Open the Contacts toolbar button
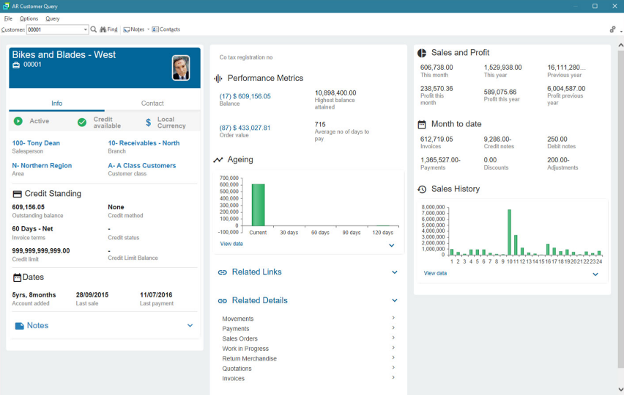 tap(166, 29)
